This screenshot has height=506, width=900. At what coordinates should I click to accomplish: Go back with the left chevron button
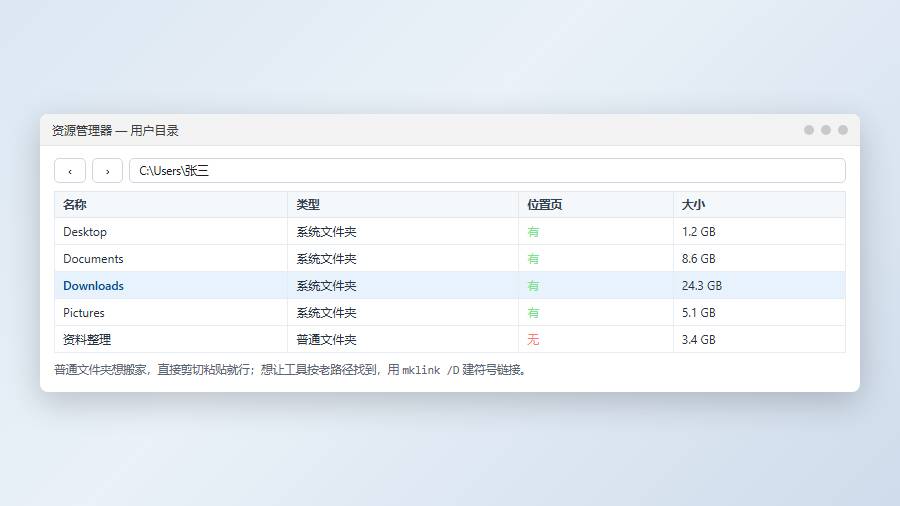(x=70, y=170)
